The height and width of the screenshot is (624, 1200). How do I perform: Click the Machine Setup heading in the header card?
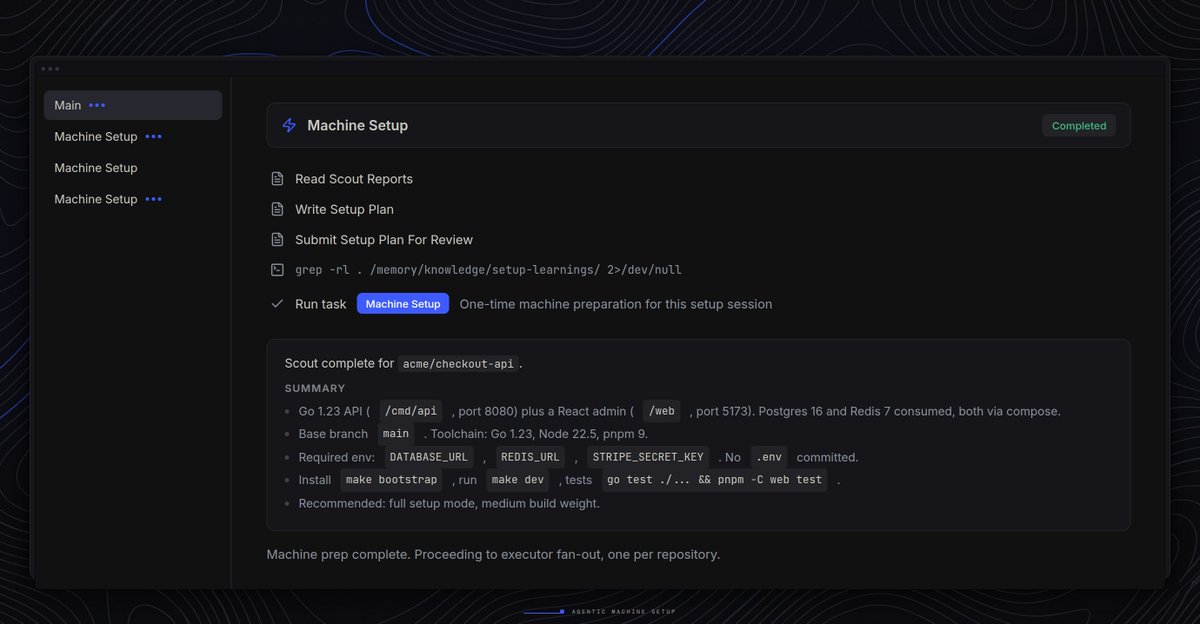[358, 126]
